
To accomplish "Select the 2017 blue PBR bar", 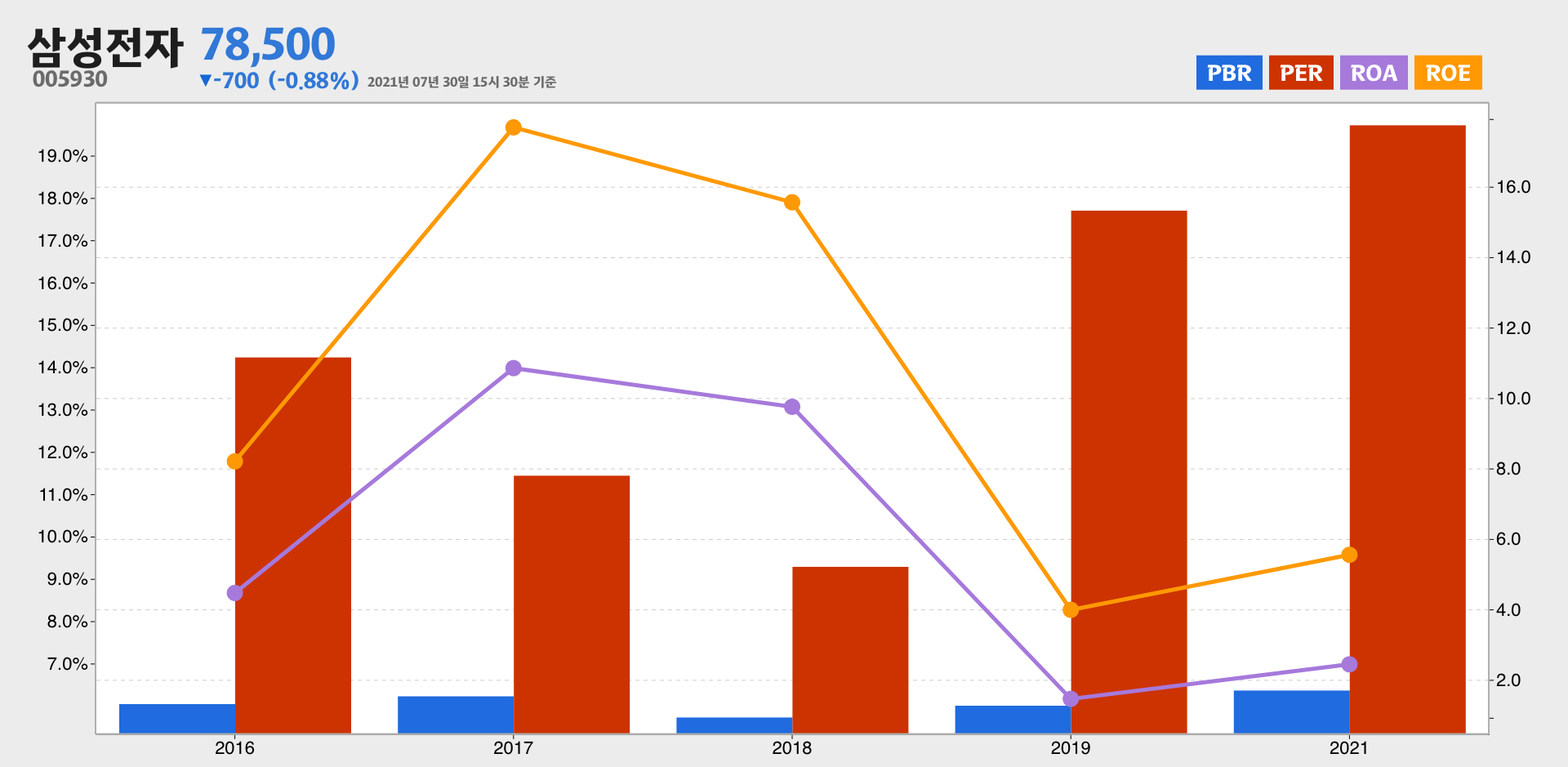I will pyautogui.click(x=456, y=715).
